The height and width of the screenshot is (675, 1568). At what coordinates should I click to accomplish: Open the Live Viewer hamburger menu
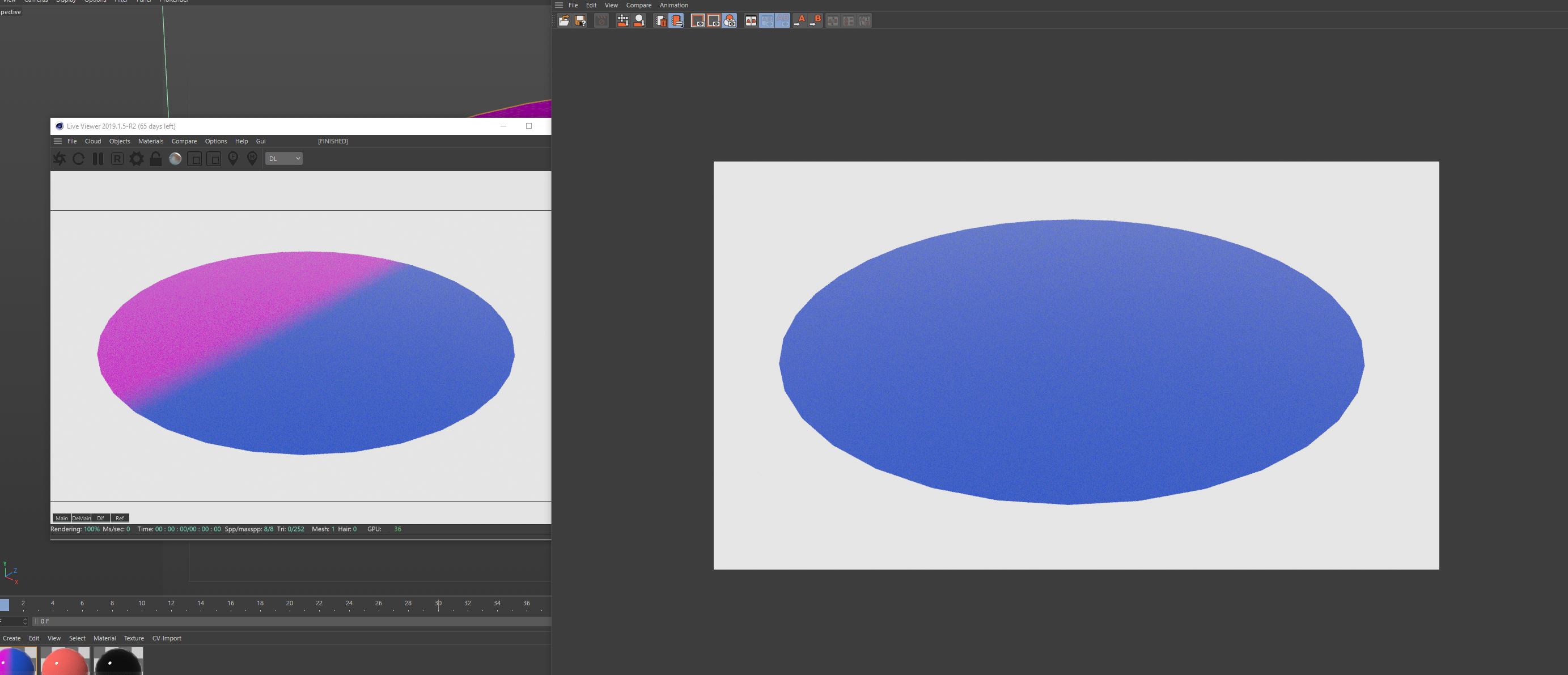[x=58, y=141]
